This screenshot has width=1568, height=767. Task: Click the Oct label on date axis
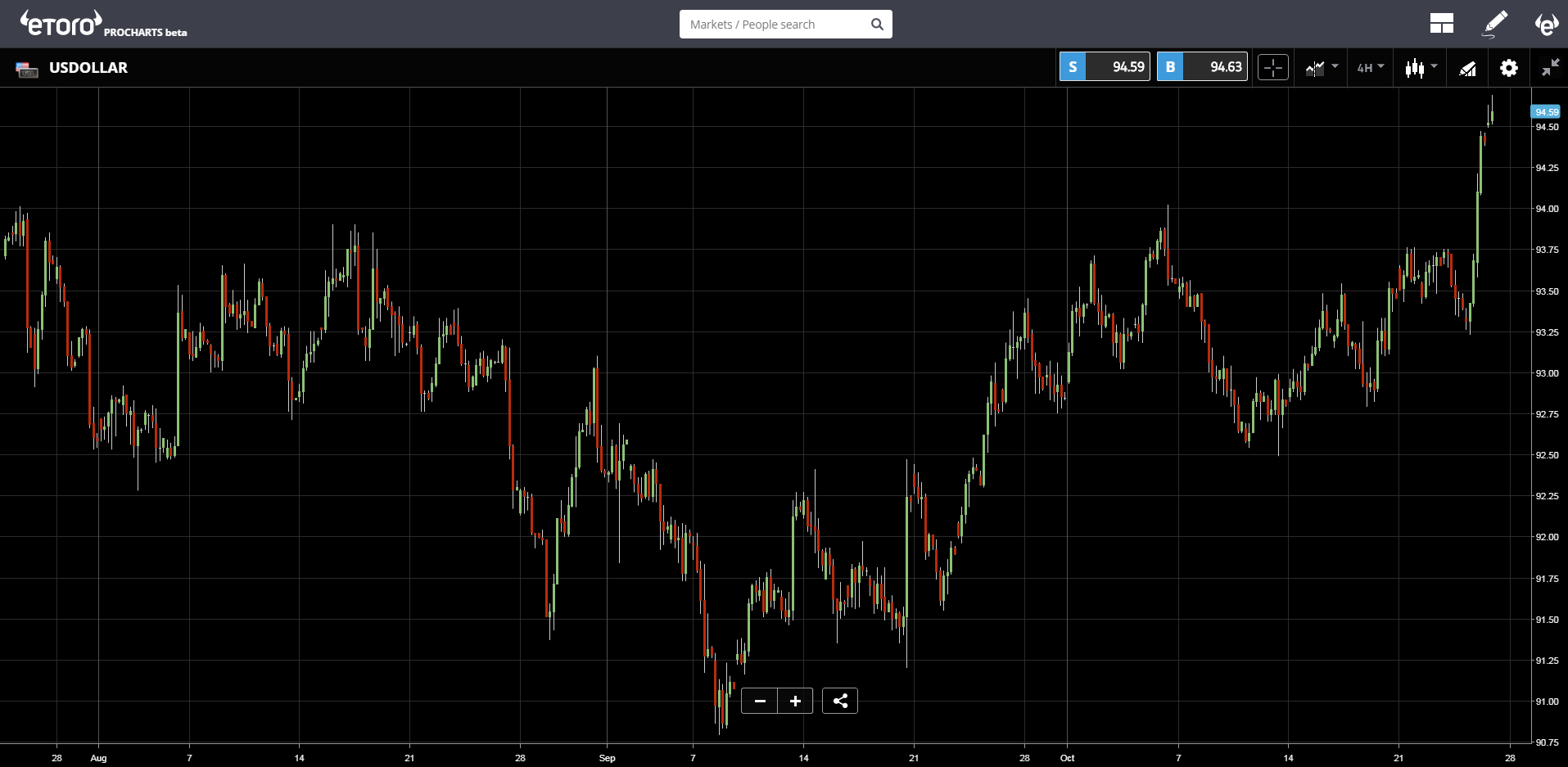(1067, 758)
